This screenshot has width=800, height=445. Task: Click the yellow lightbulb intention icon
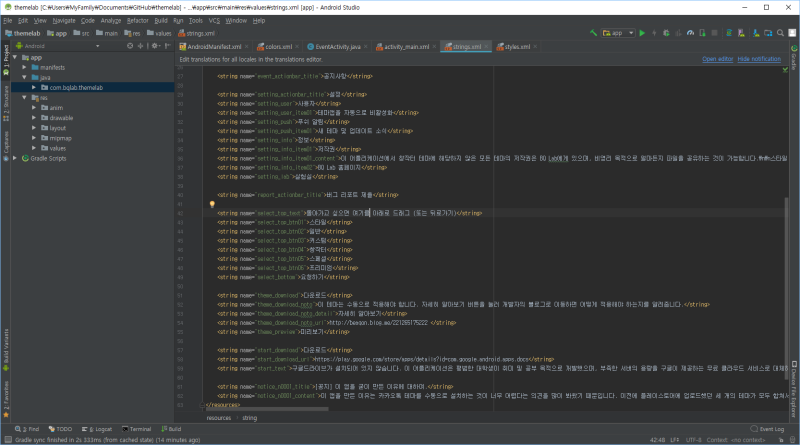(x=212, y=204)
